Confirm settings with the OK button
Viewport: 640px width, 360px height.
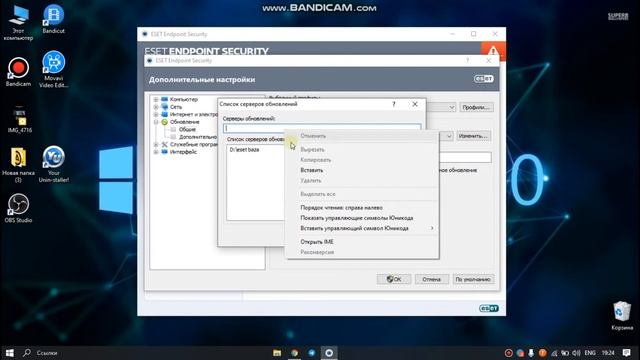[394, 279]
